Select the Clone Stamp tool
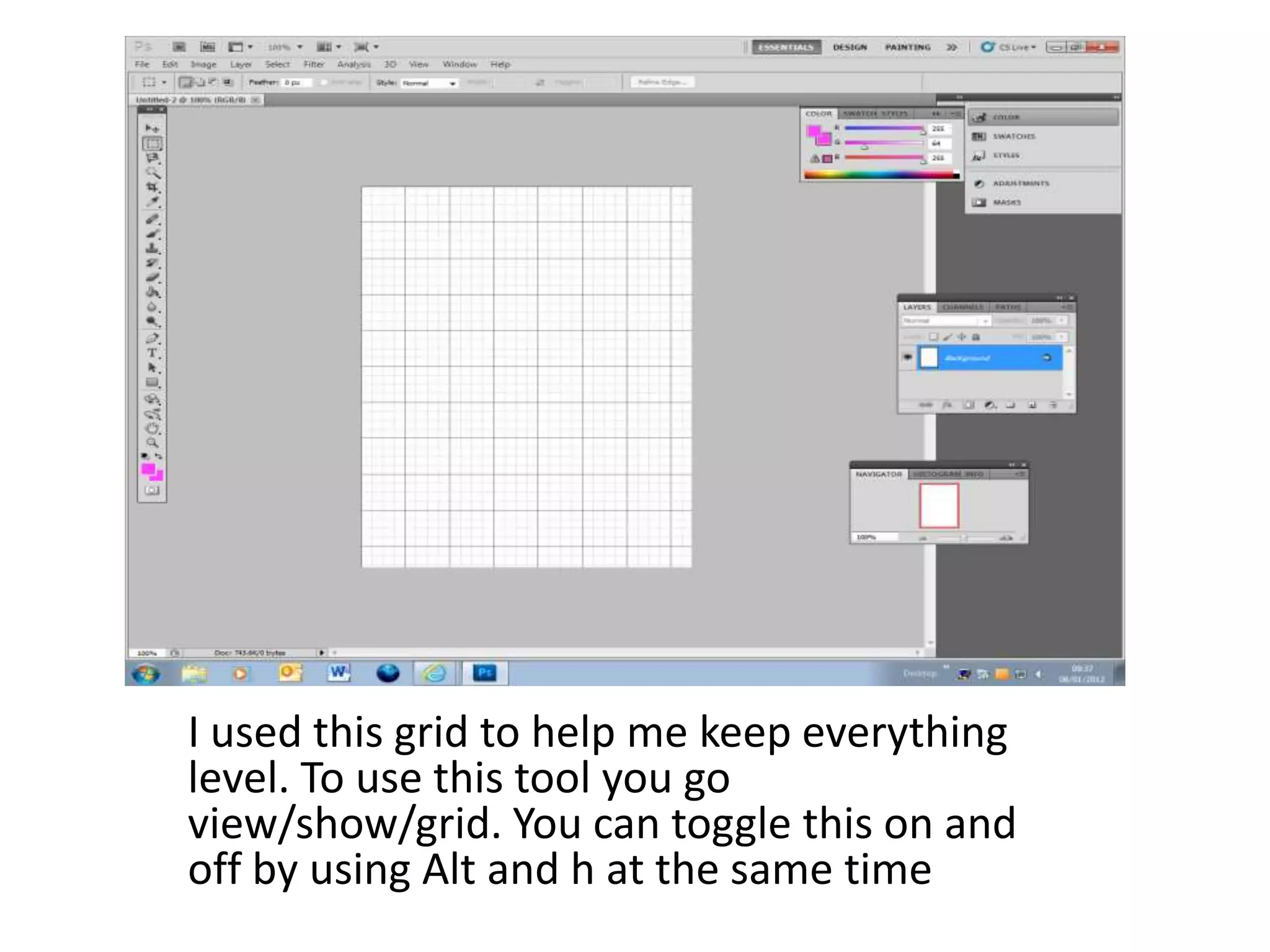This screenshot has width=1270, height=952. click(152, 249)
